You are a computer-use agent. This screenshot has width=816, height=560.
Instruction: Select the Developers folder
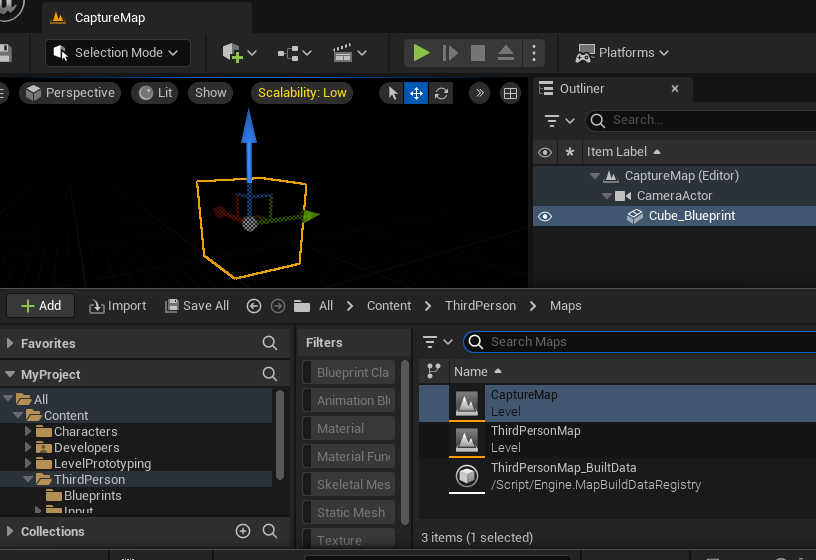coord(87,448)
